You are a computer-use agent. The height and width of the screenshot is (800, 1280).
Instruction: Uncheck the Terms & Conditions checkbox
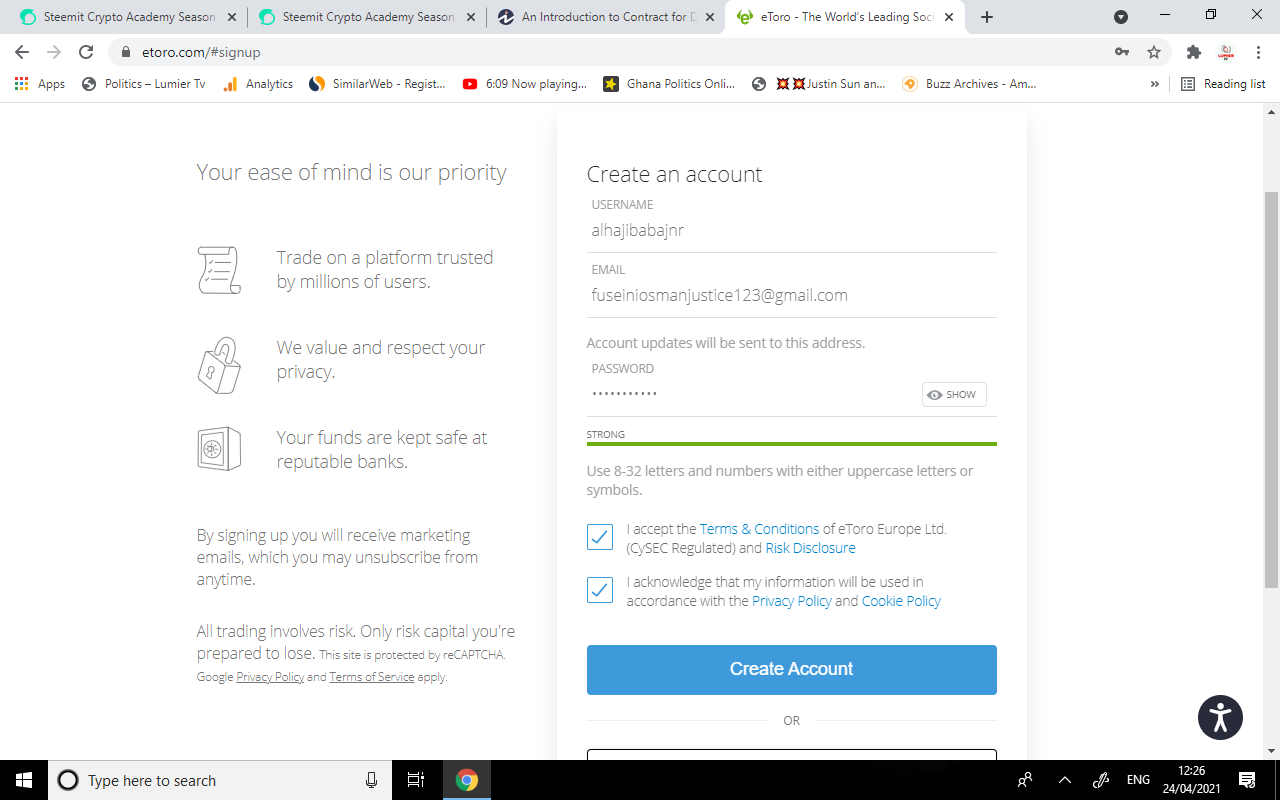tap(600, 537)
